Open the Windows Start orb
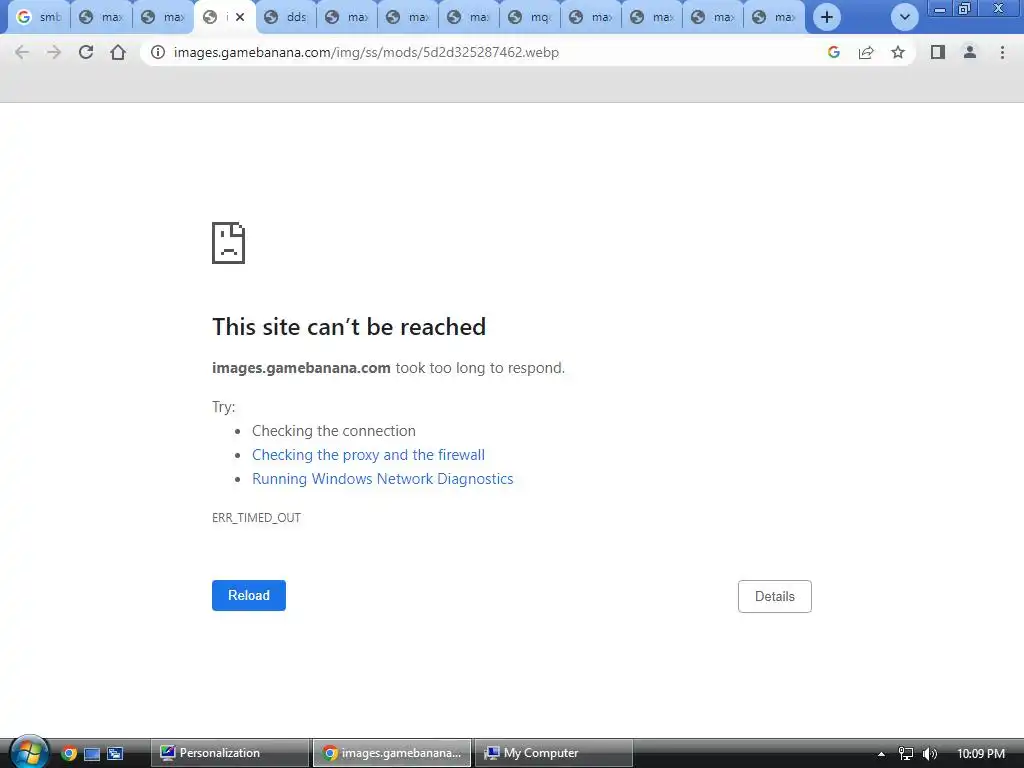 [x=29, y=752]
